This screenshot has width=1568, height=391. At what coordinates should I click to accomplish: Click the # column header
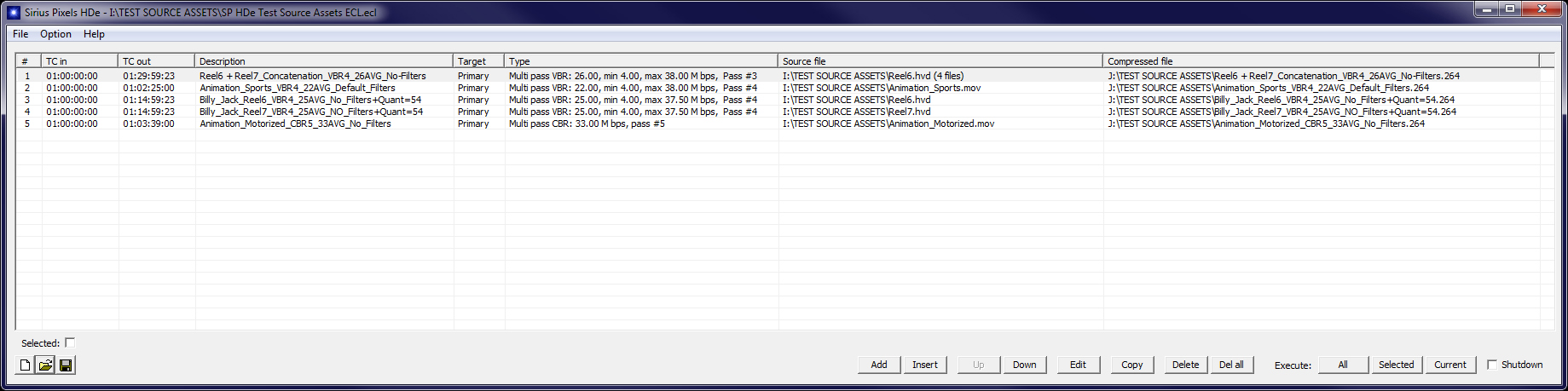(29, 60)
